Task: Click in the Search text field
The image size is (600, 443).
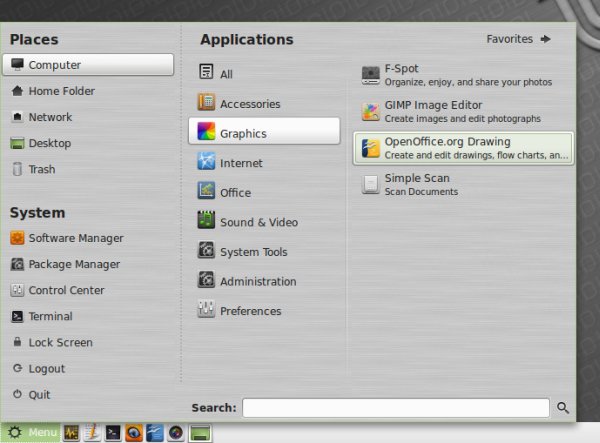Action: (395, 408)
